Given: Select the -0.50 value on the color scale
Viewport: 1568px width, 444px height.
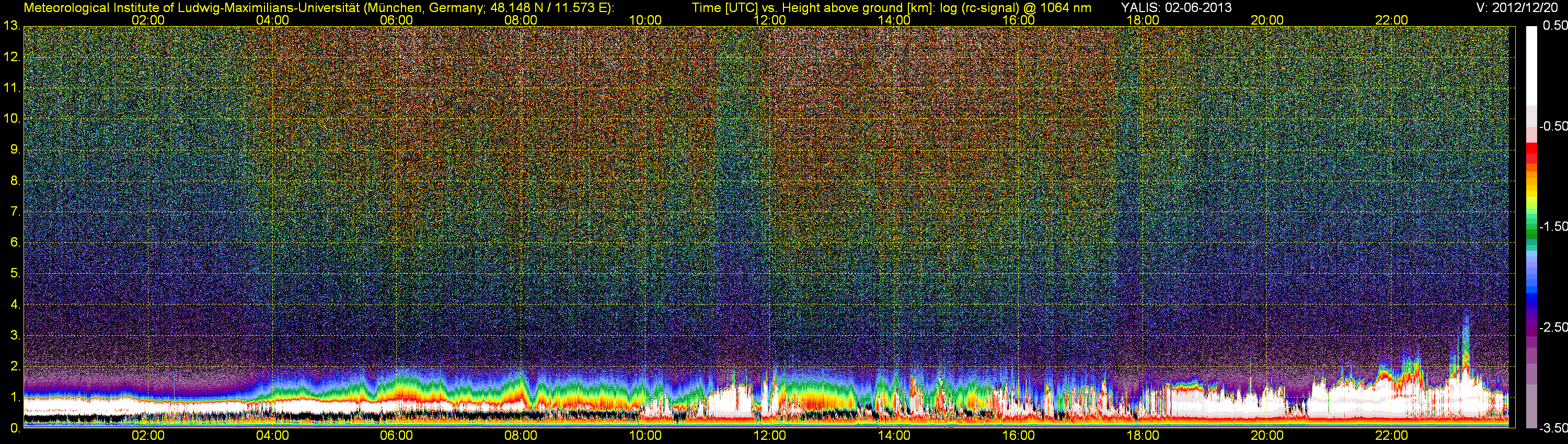Looking at the screenshot, I should point(1553,126).
